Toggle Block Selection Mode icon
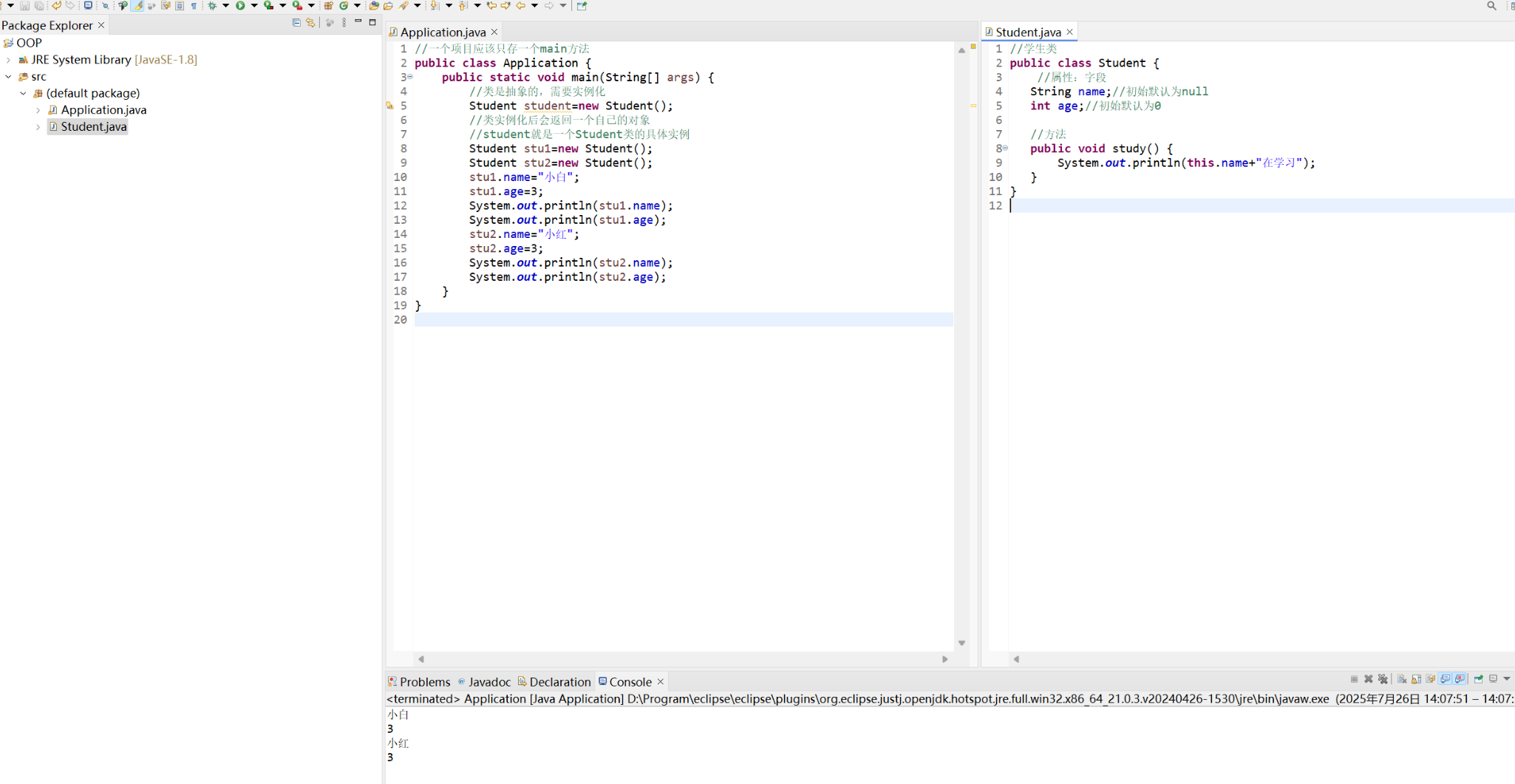 [180, 6]
